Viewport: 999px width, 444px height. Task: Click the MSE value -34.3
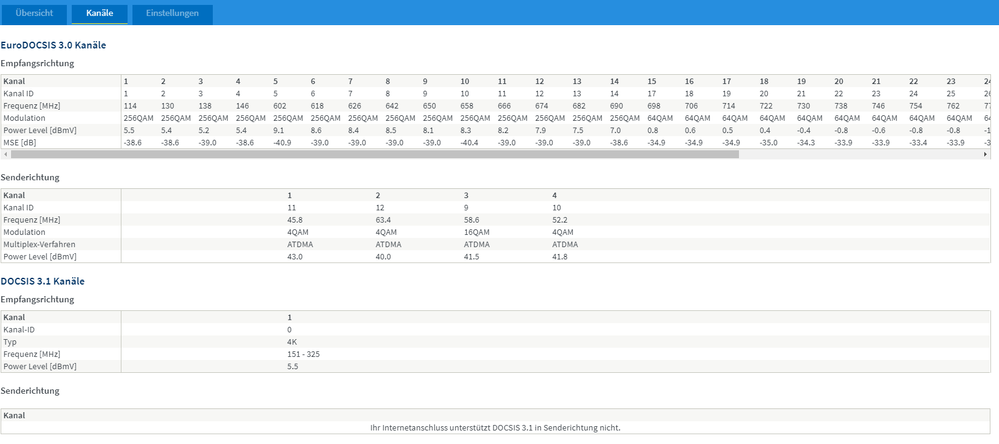click(x=806, y=143)
